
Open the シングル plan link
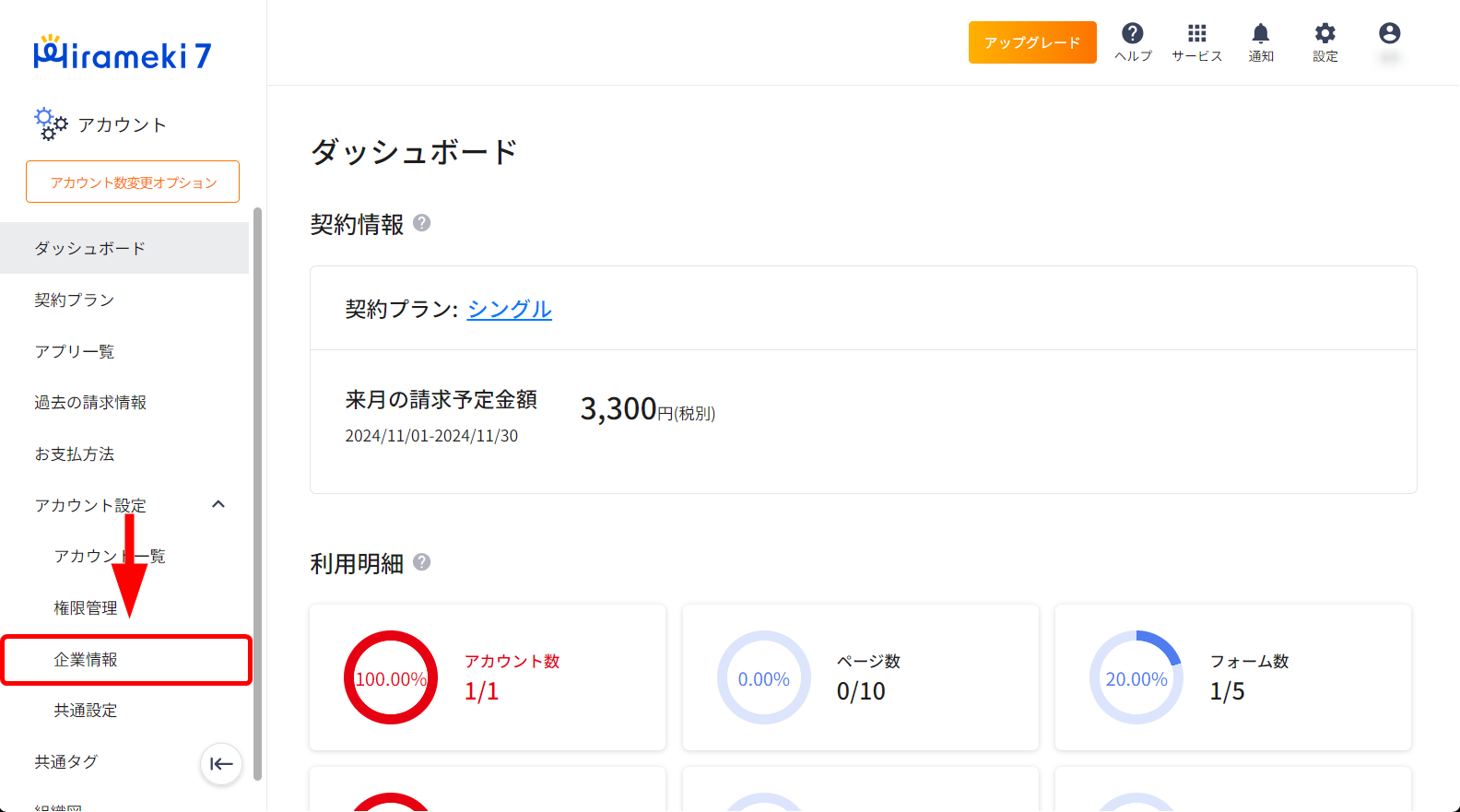click(510, 309)
